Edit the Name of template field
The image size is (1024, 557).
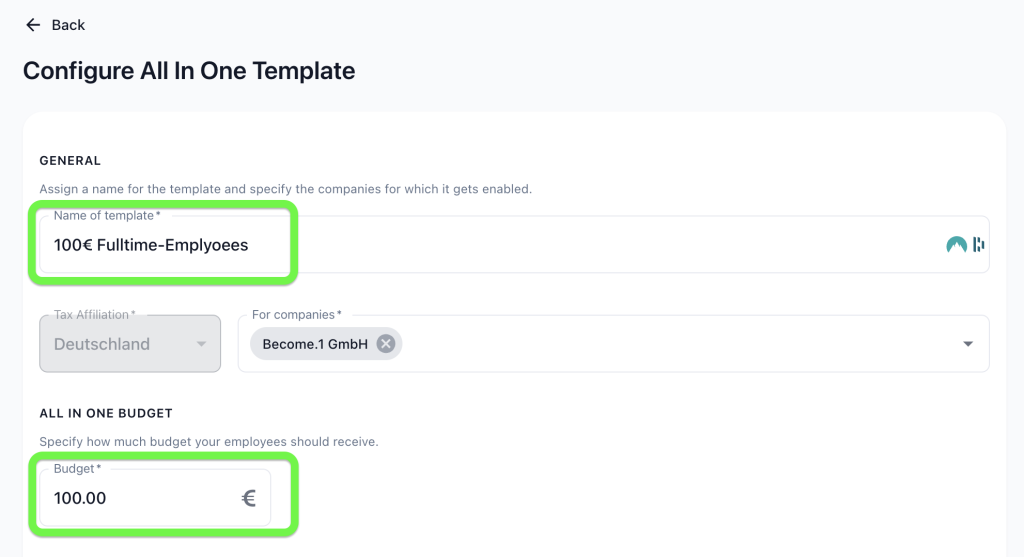pos(515,244)
